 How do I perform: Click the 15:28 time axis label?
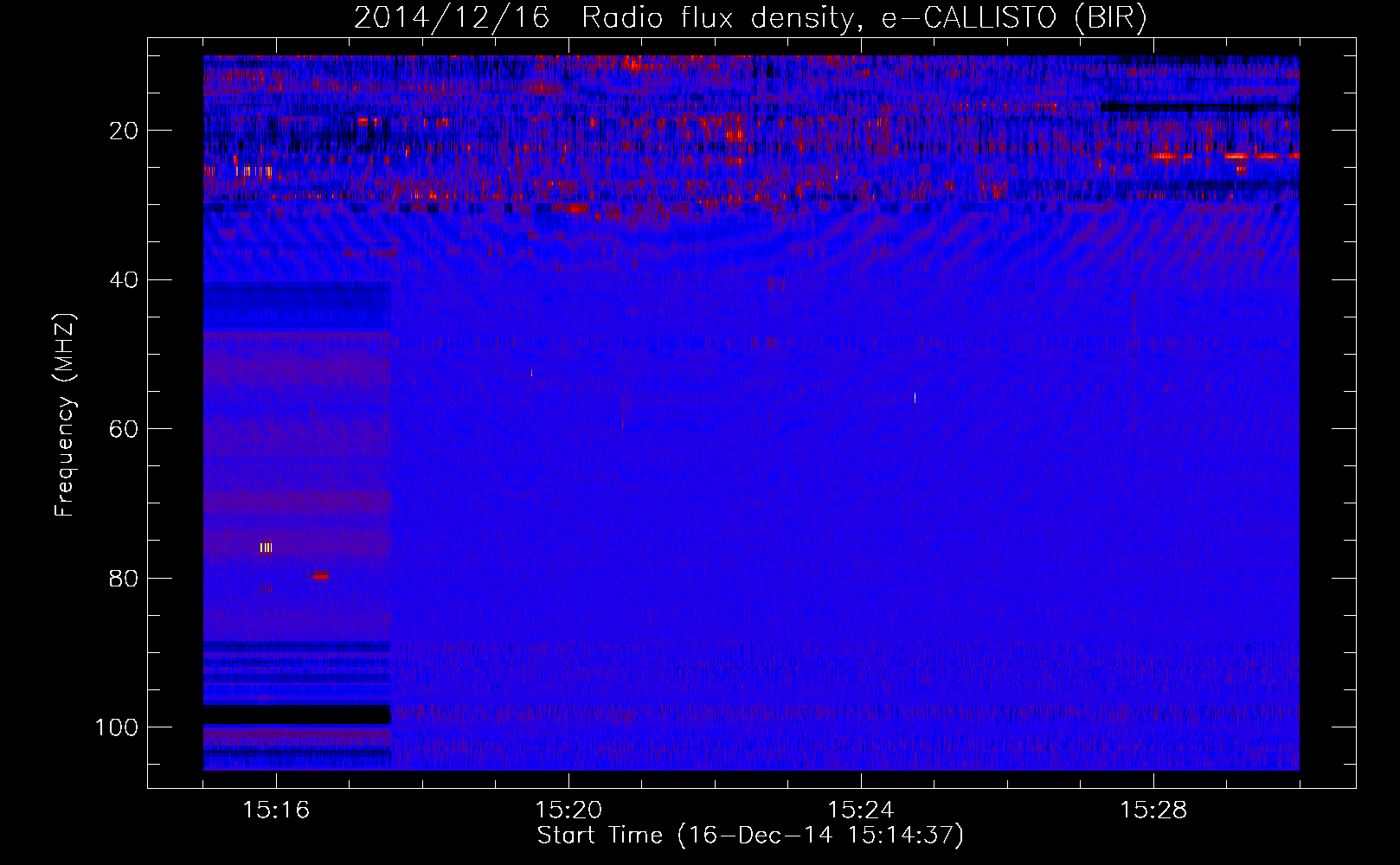(x=1153, y=810)
